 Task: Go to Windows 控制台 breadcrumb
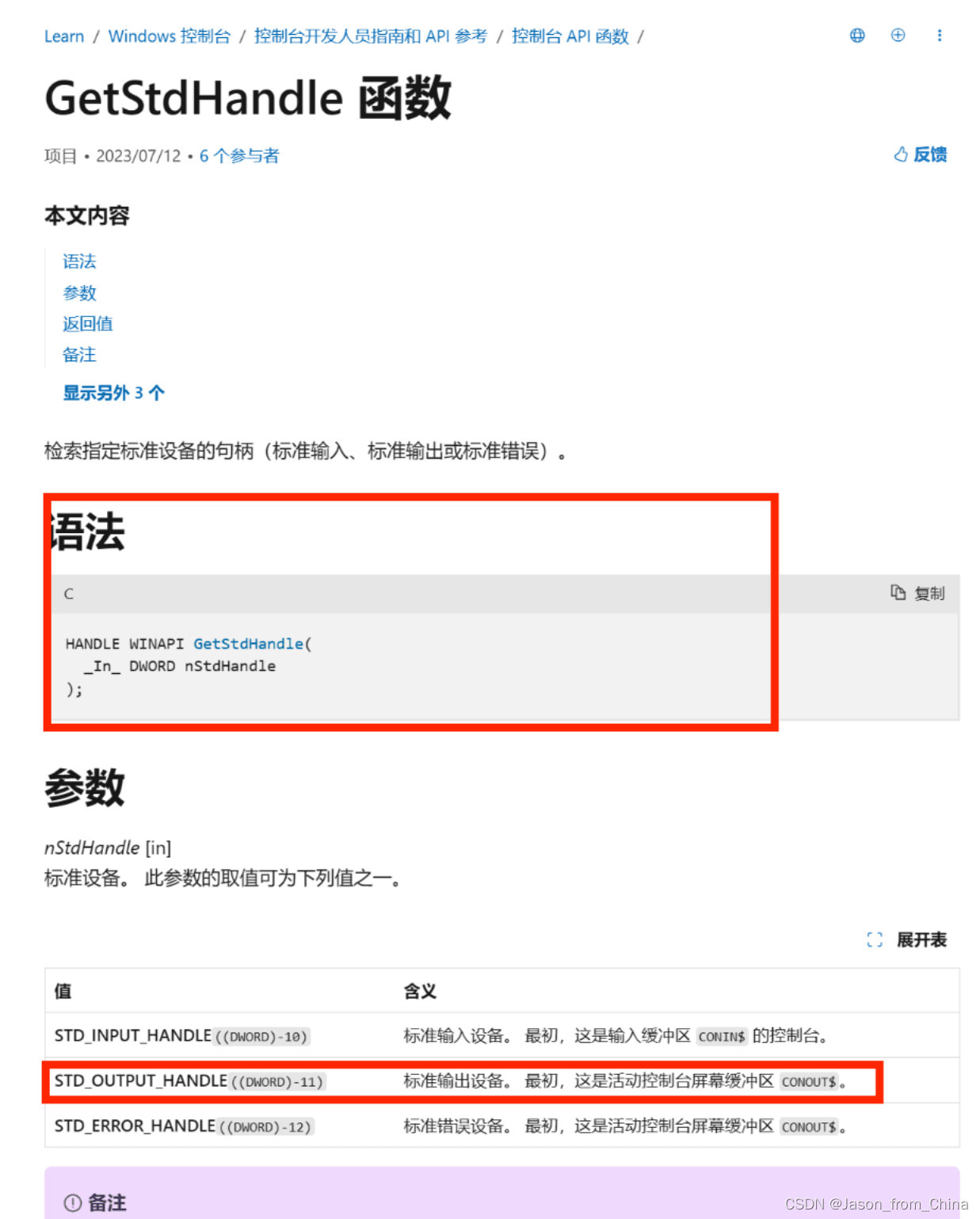(170, 36)
